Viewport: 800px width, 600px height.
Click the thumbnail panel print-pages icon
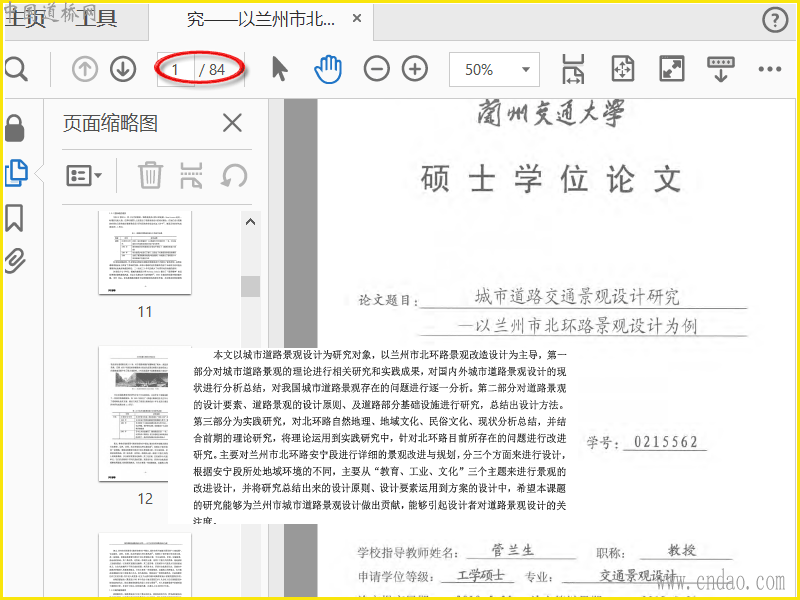pos(192,176)
